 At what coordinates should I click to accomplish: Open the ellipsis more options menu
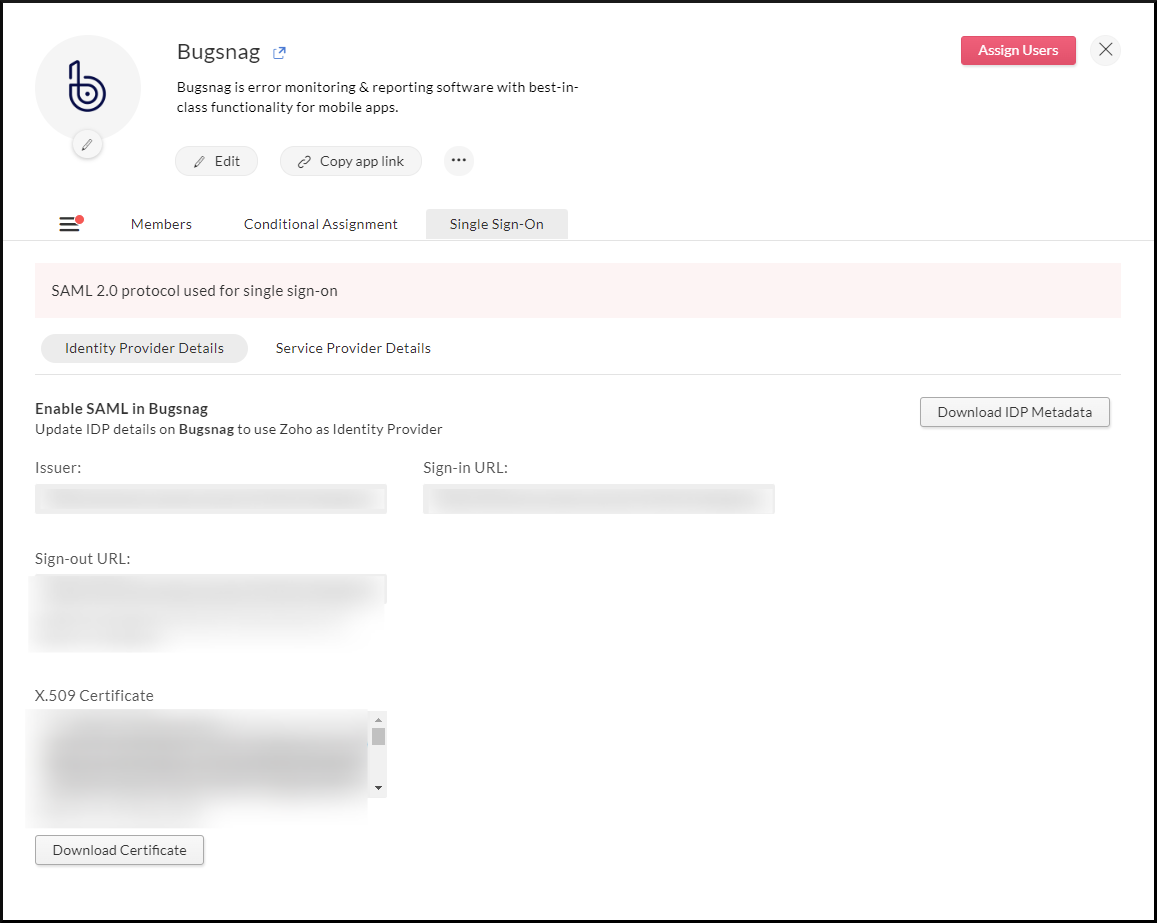pos(458,160)
